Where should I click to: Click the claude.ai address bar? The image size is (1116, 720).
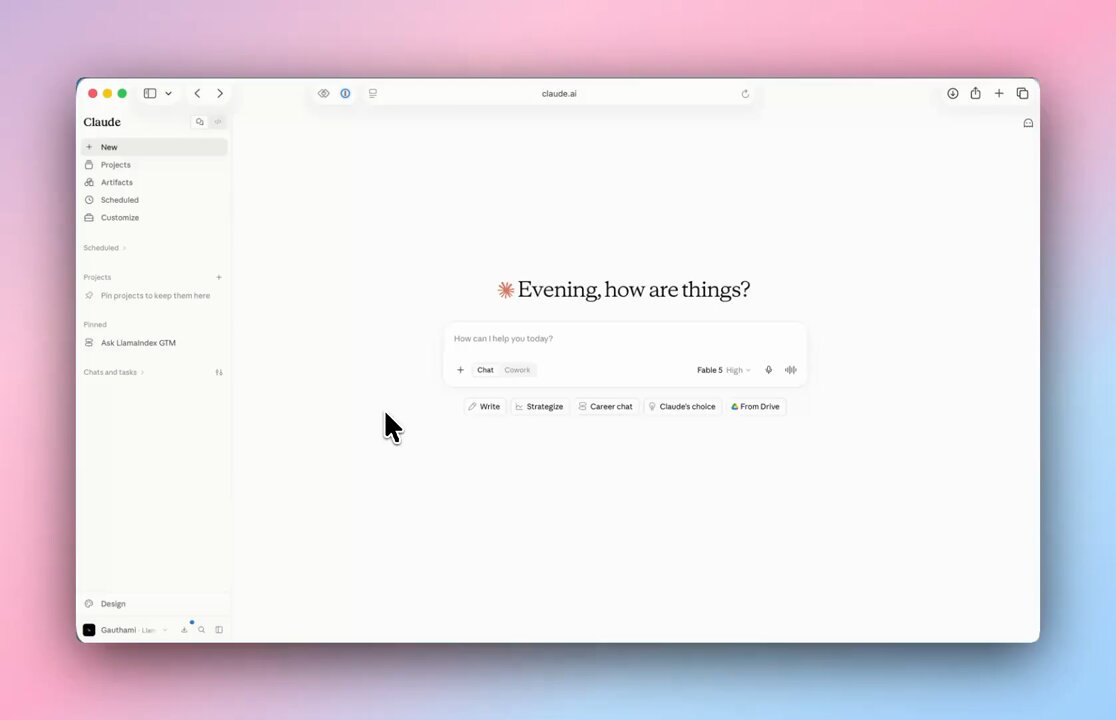[559, 93]
